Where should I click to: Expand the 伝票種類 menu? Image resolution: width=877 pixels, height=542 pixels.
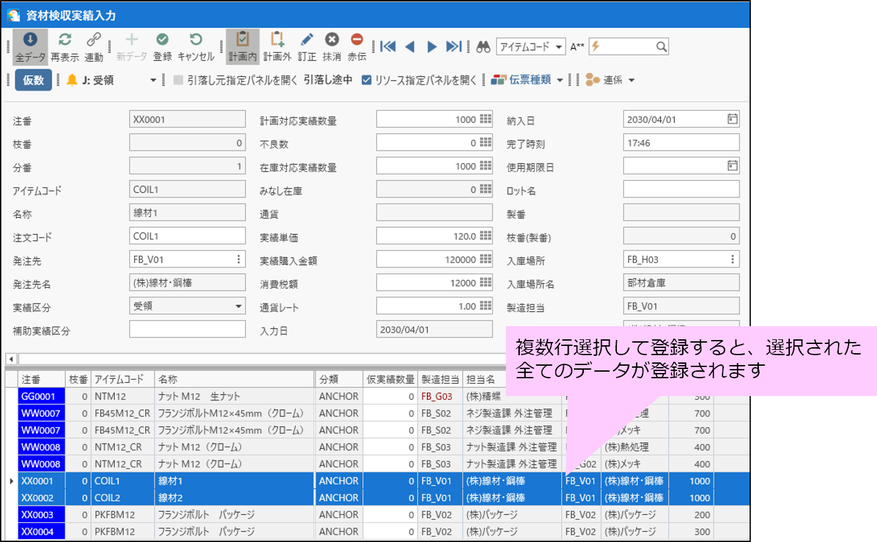560,80
